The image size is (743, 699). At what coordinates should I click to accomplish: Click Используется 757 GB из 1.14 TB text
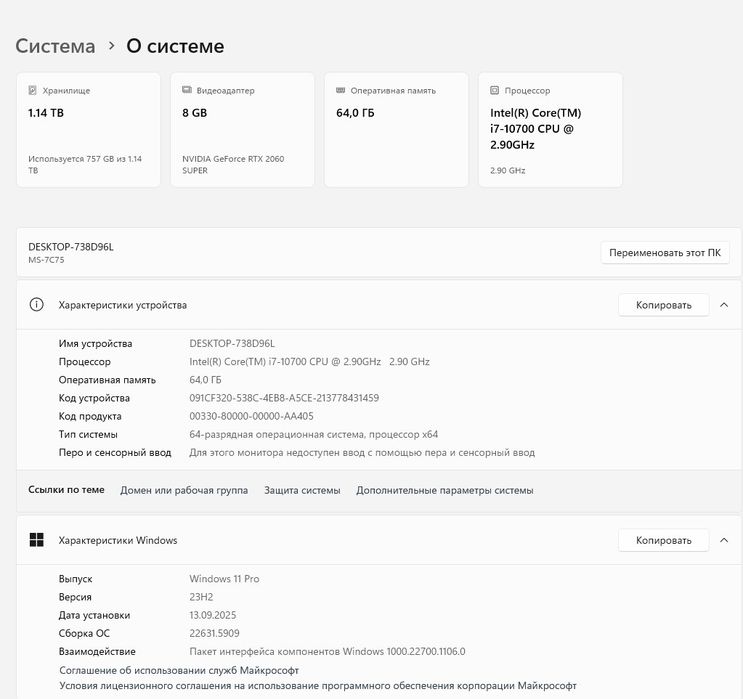pos(85,164)
